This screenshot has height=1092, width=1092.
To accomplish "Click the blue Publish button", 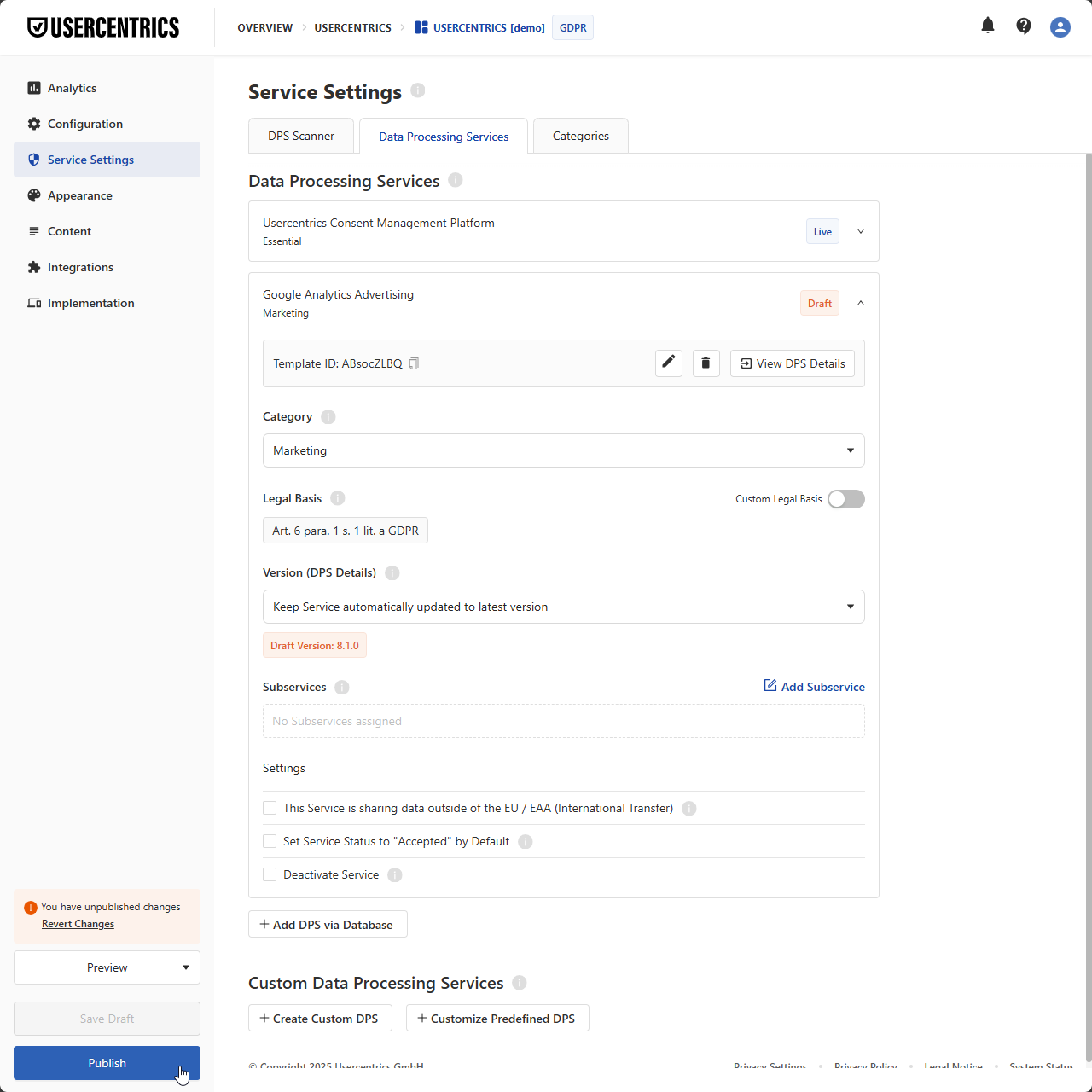I will 107,1063.
